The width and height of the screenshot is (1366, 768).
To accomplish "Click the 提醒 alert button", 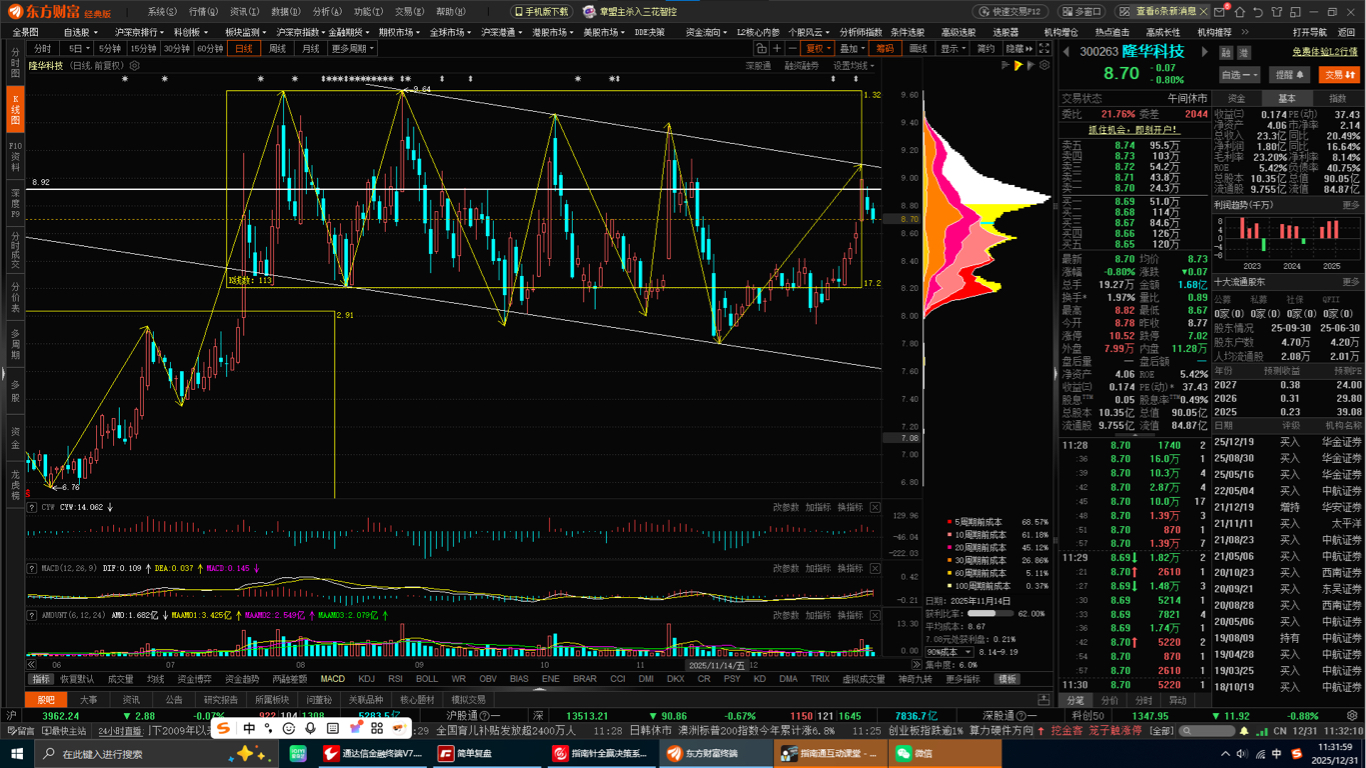I will (1290, 74).
